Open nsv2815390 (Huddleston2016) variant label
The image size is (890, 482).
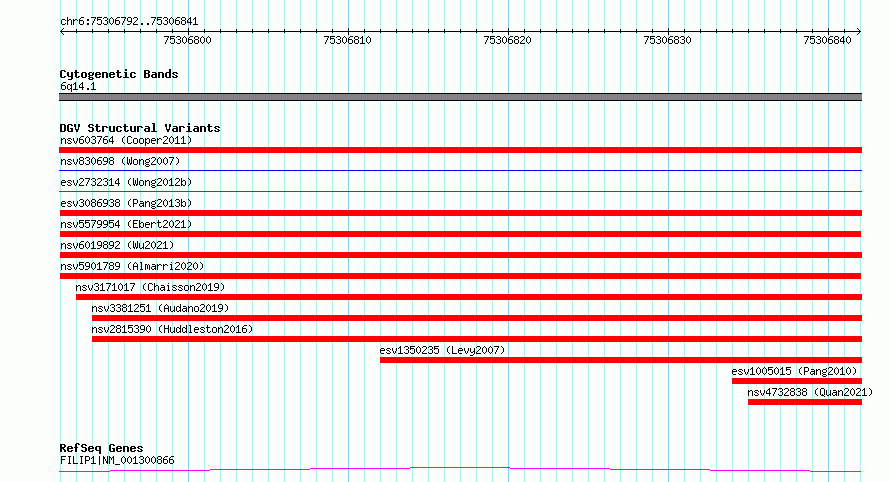click(172, 329)
